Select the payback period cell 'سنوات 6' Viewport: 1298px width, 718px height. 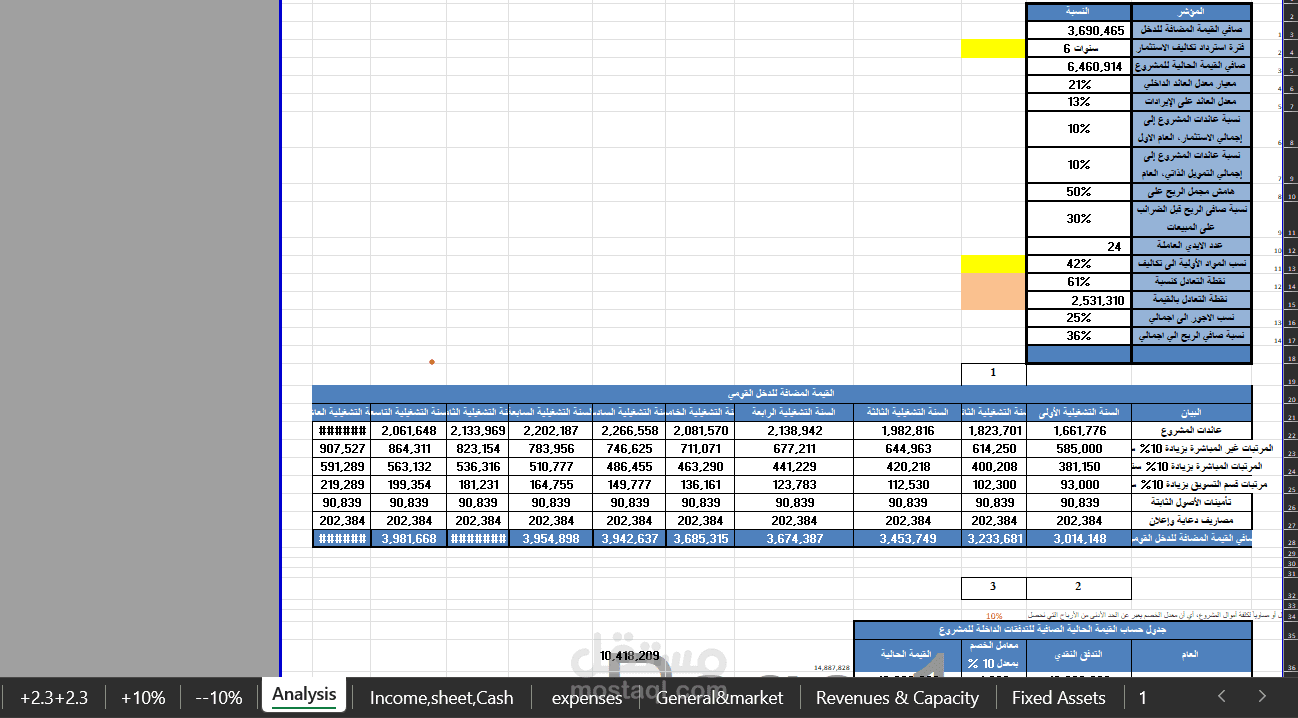pos(1079,48)
